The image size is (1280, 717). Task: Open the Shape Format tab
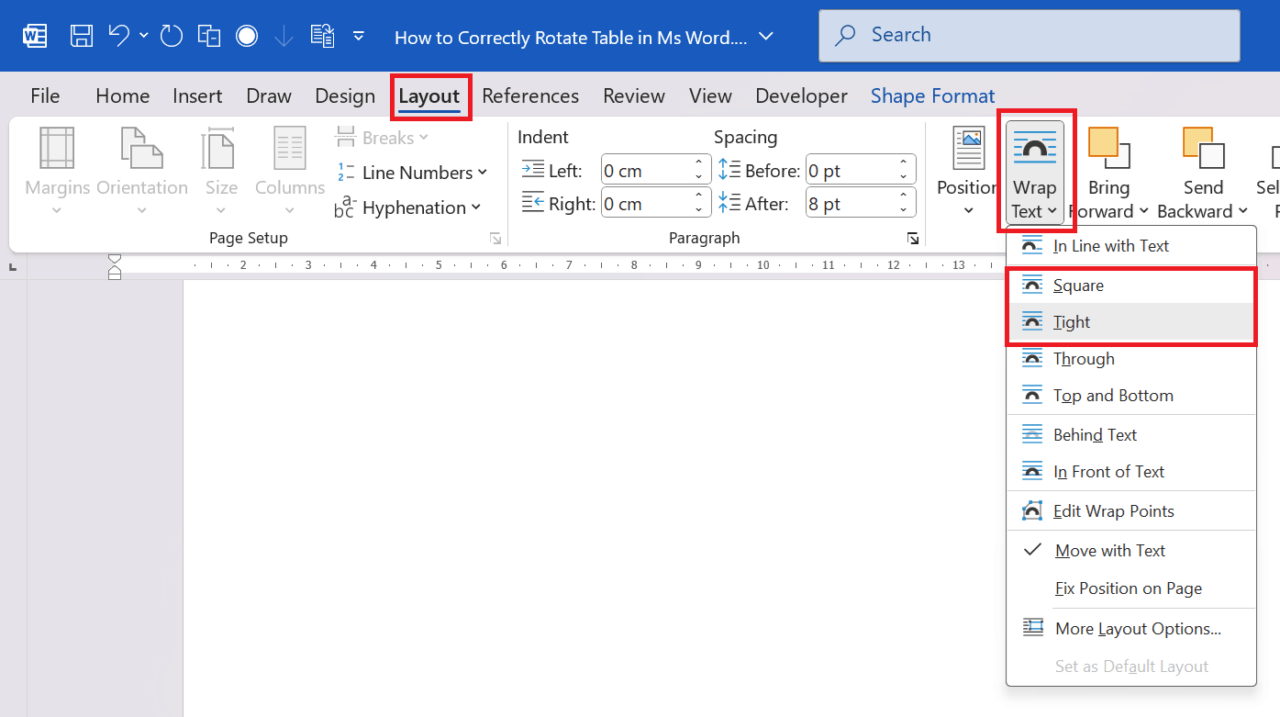tap(932, 95)
